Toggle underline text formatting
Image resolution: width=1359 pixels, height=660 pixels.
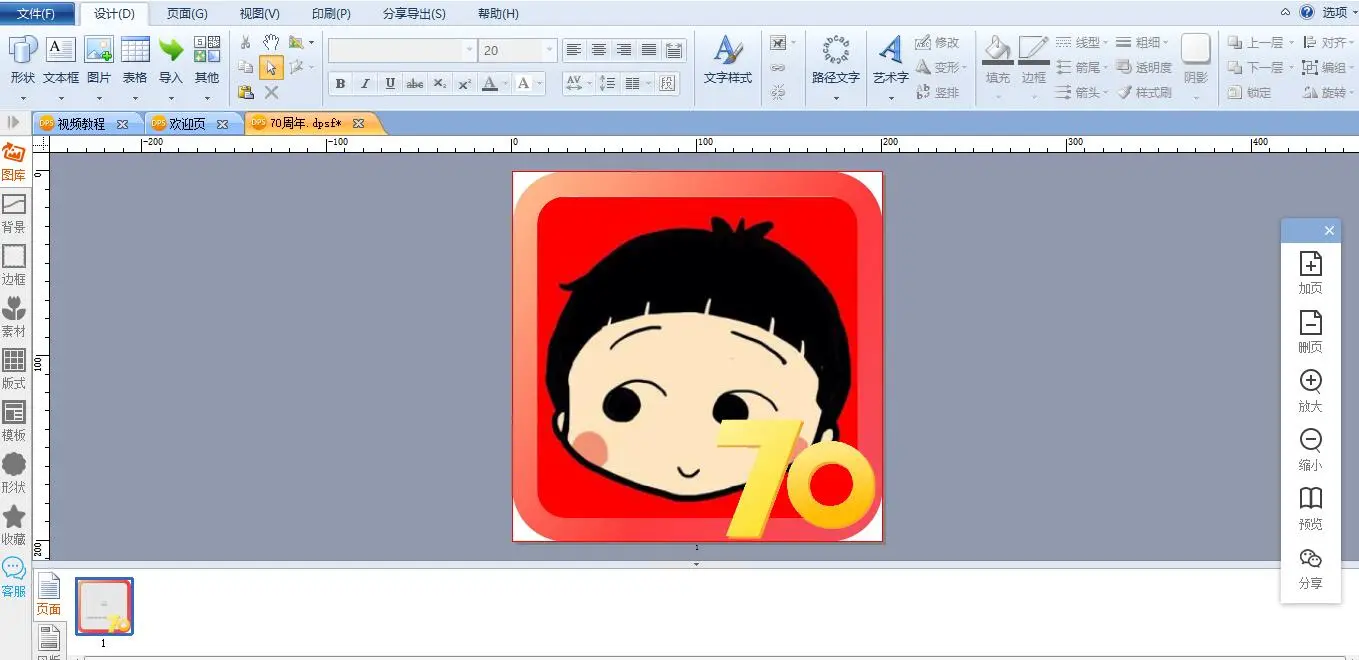pyautogui.click(x=390, y=84)
